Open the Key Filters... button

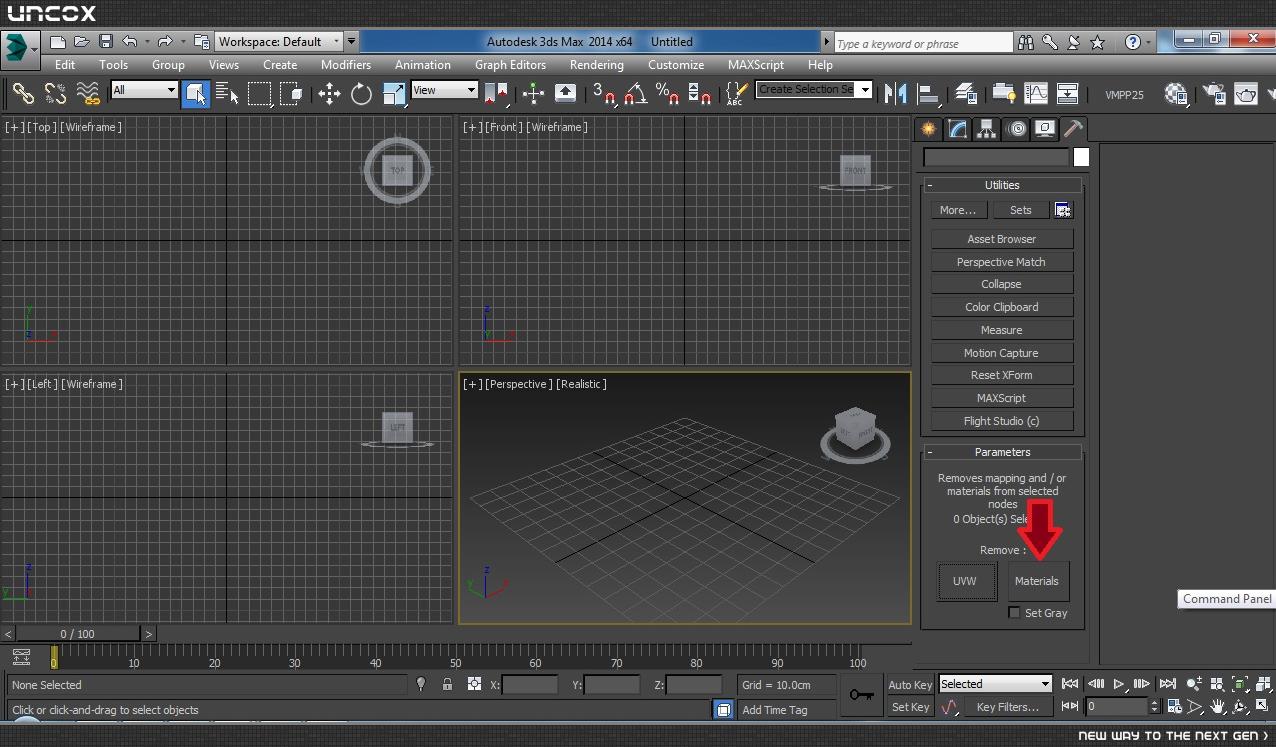pyautogui.click(x=1008, y=707)
